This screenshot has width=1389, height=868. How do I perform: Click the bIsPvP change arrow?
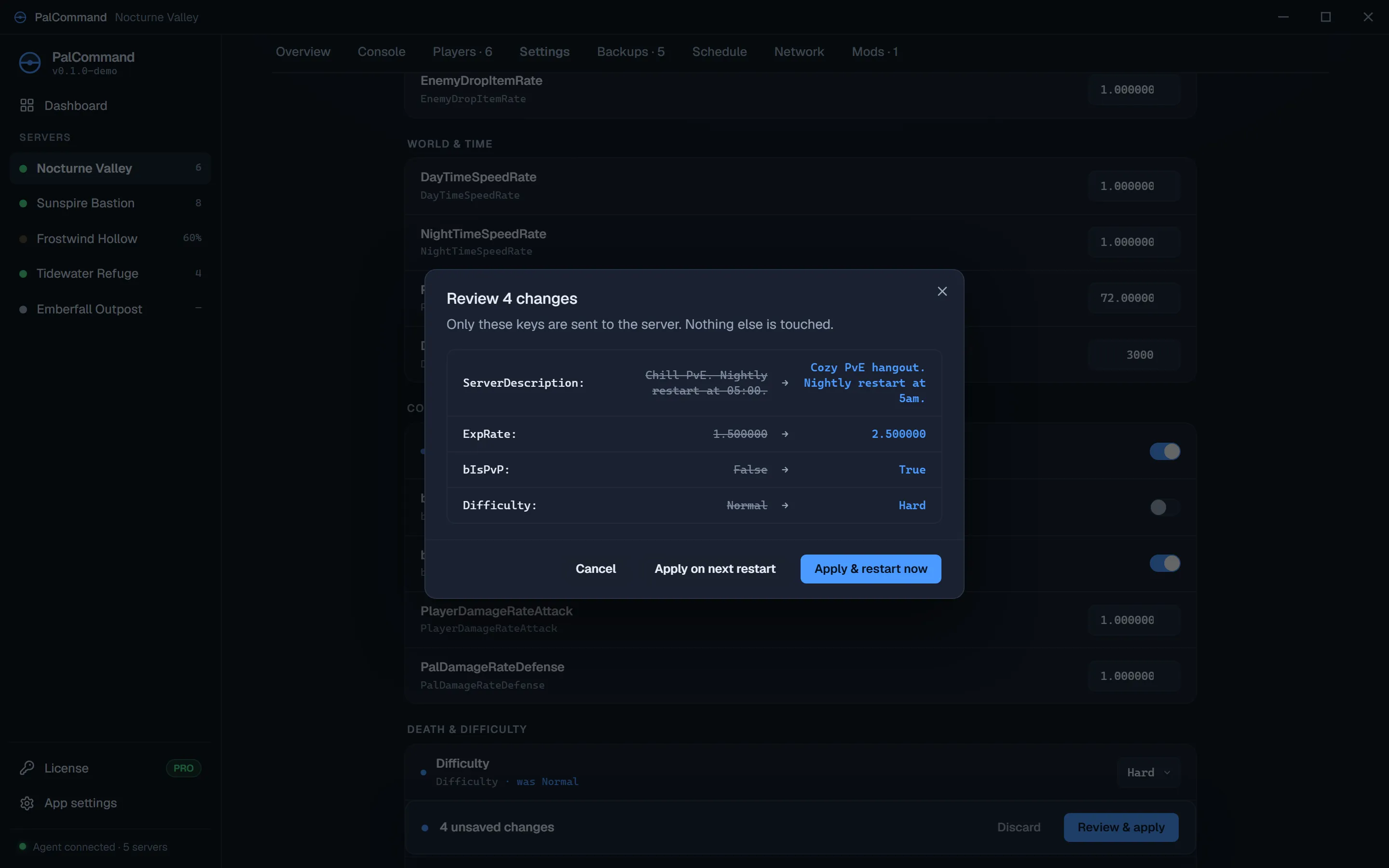pos(785,470)
